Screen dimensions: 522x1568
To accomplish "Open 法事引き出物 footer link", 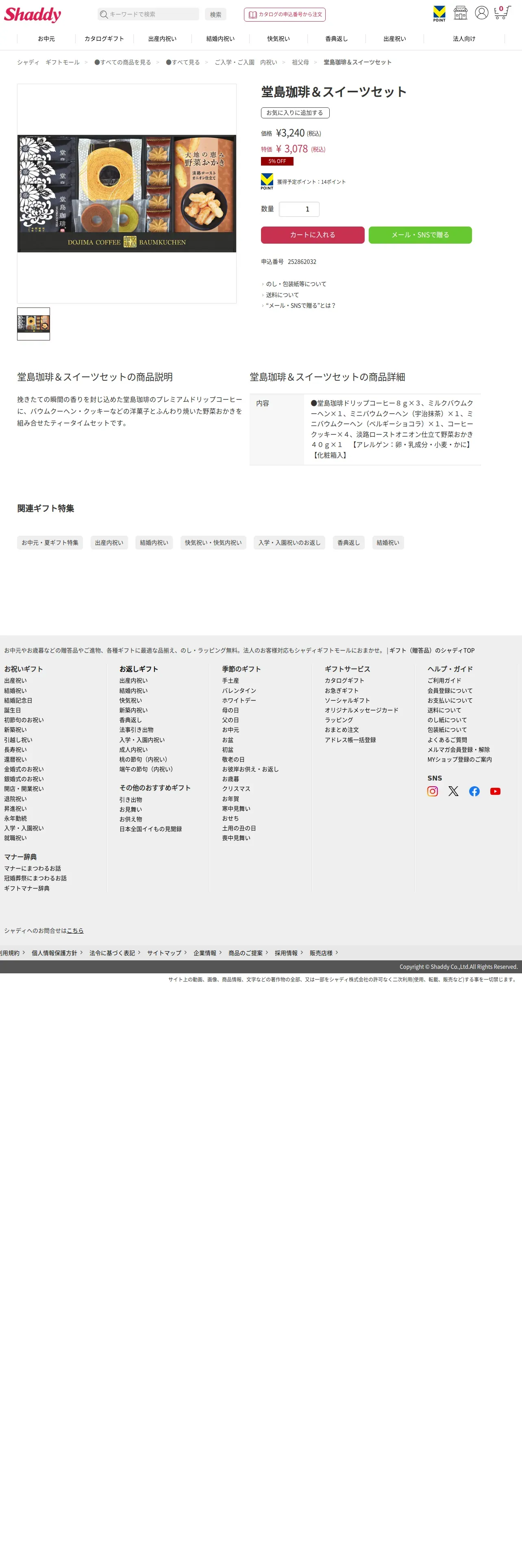I will click(136, 730).
